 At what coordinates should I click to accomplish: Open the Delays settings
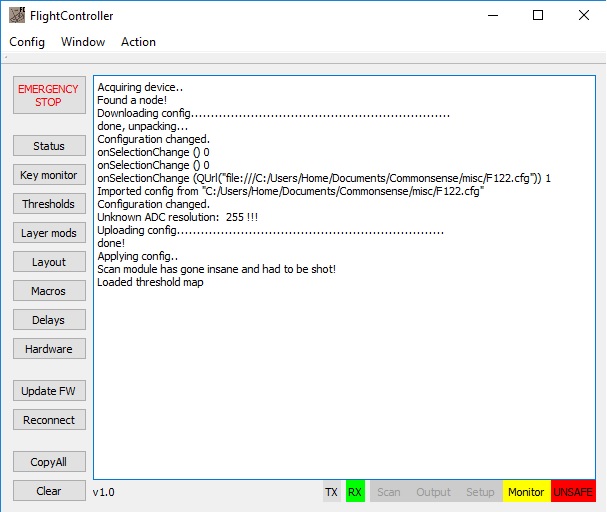coord(49,320)
